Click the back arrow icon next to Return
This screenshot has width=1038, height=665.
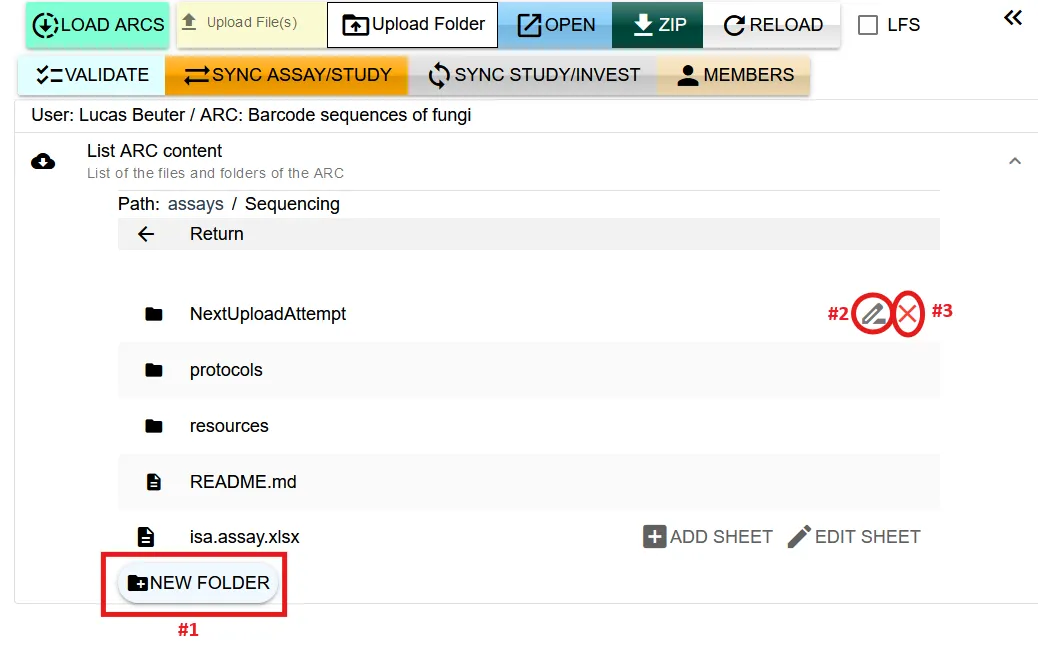point(146,234)
